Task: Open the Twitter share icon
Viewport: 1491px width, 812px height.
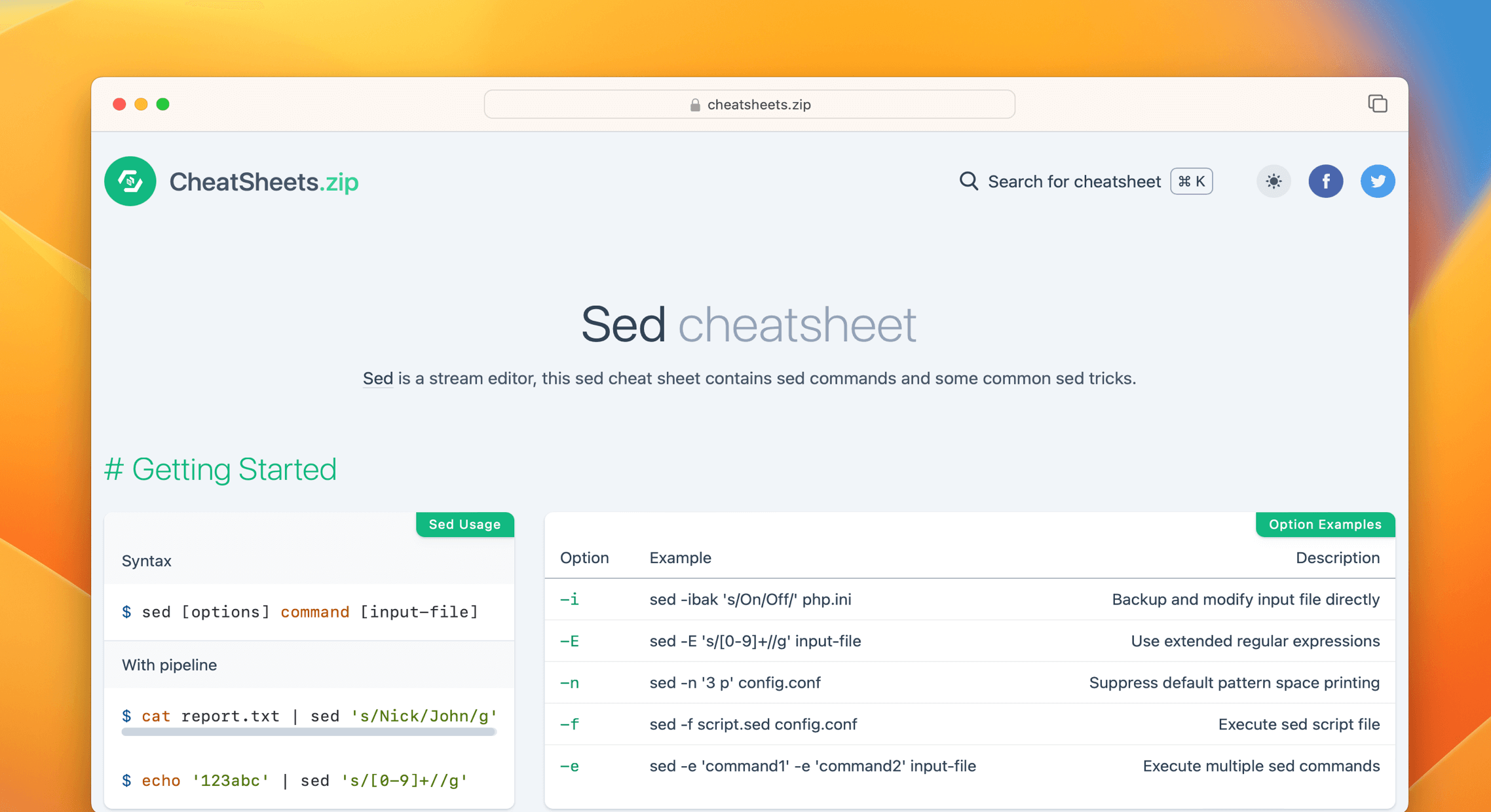Action: click(1378, 181)
